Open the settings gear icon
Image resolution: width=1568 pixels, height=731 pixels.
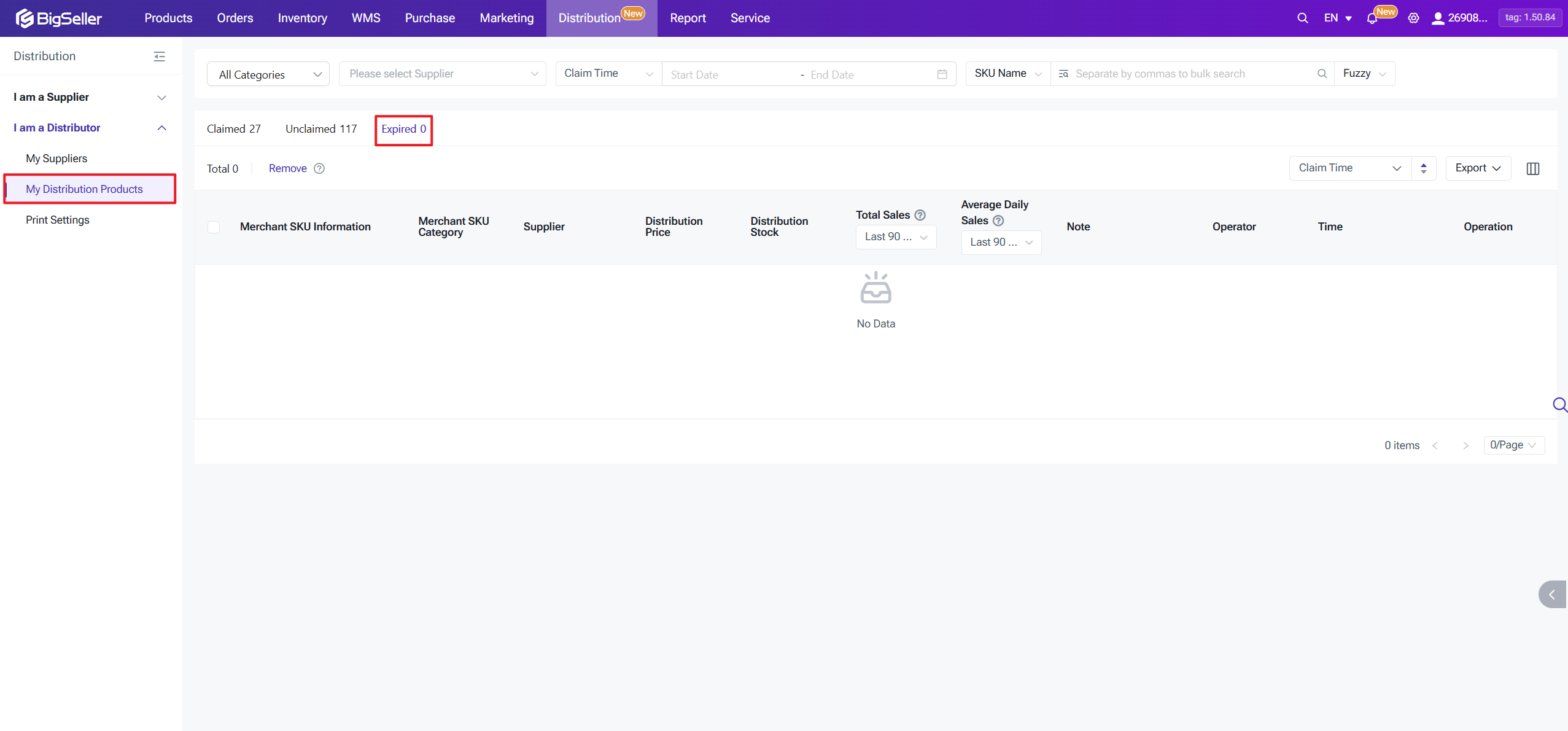(x=1413, y=18)
